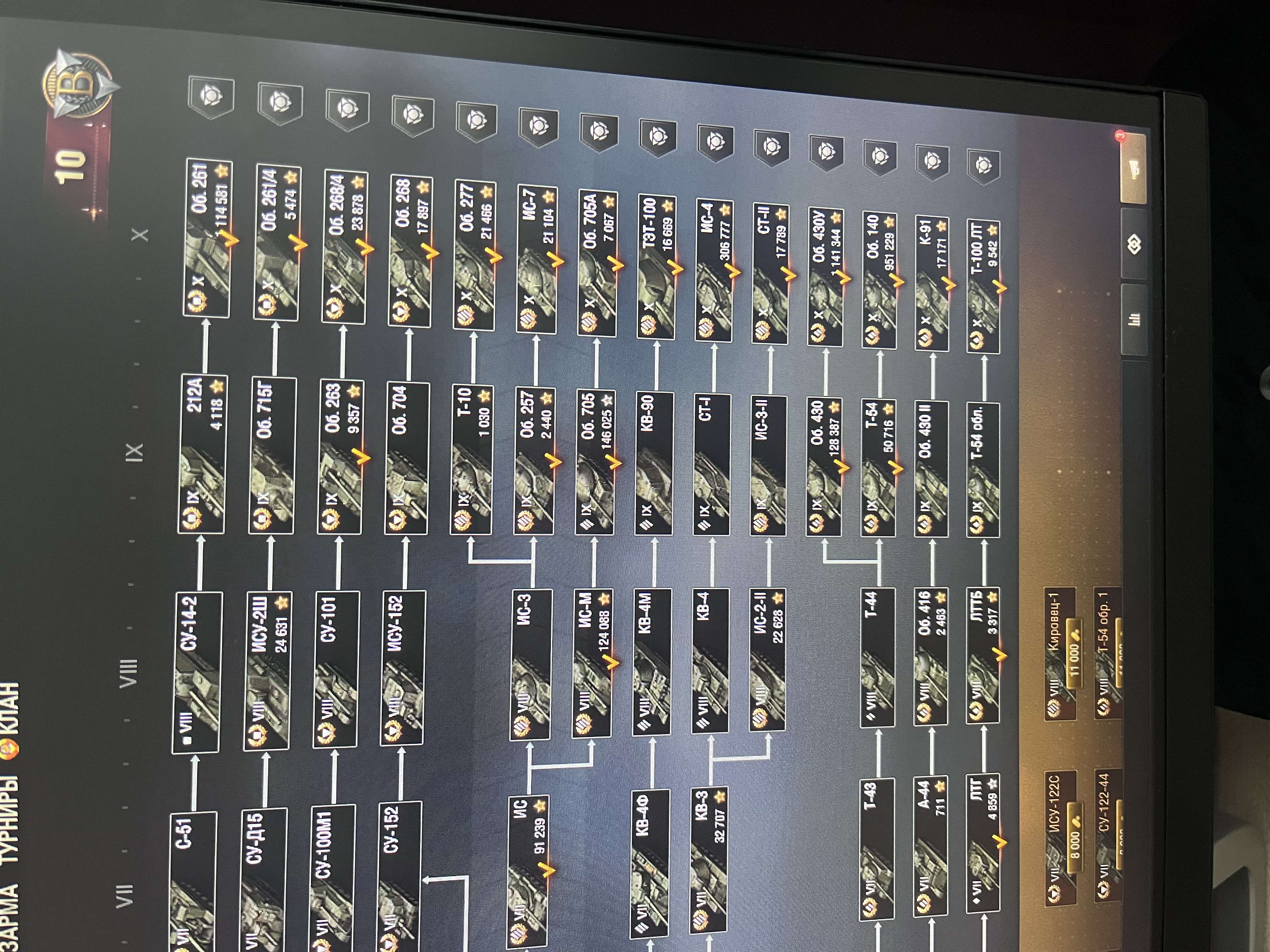Select the 212А tier IX artillery

coord(203,455)
